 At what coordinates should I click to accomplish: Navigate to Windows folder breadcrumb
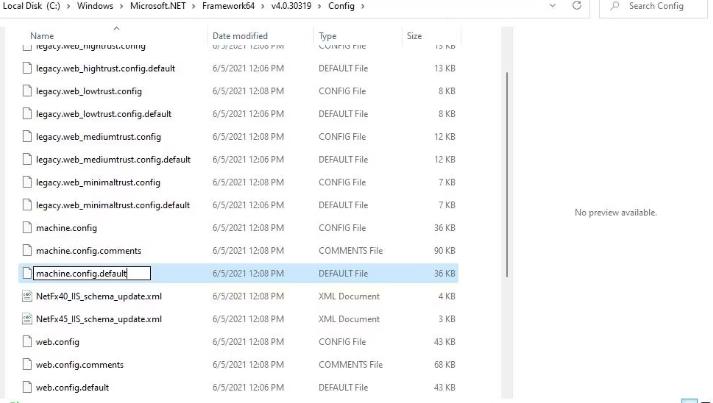(x=95, y=6)
